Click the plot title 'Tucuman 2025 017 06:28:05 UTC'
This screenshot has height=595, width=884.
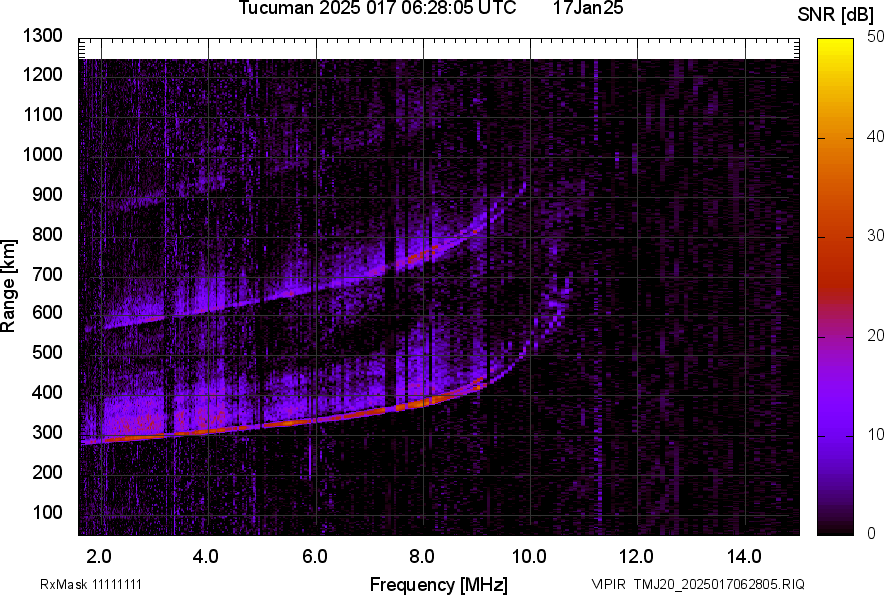[x=377, y=9]
